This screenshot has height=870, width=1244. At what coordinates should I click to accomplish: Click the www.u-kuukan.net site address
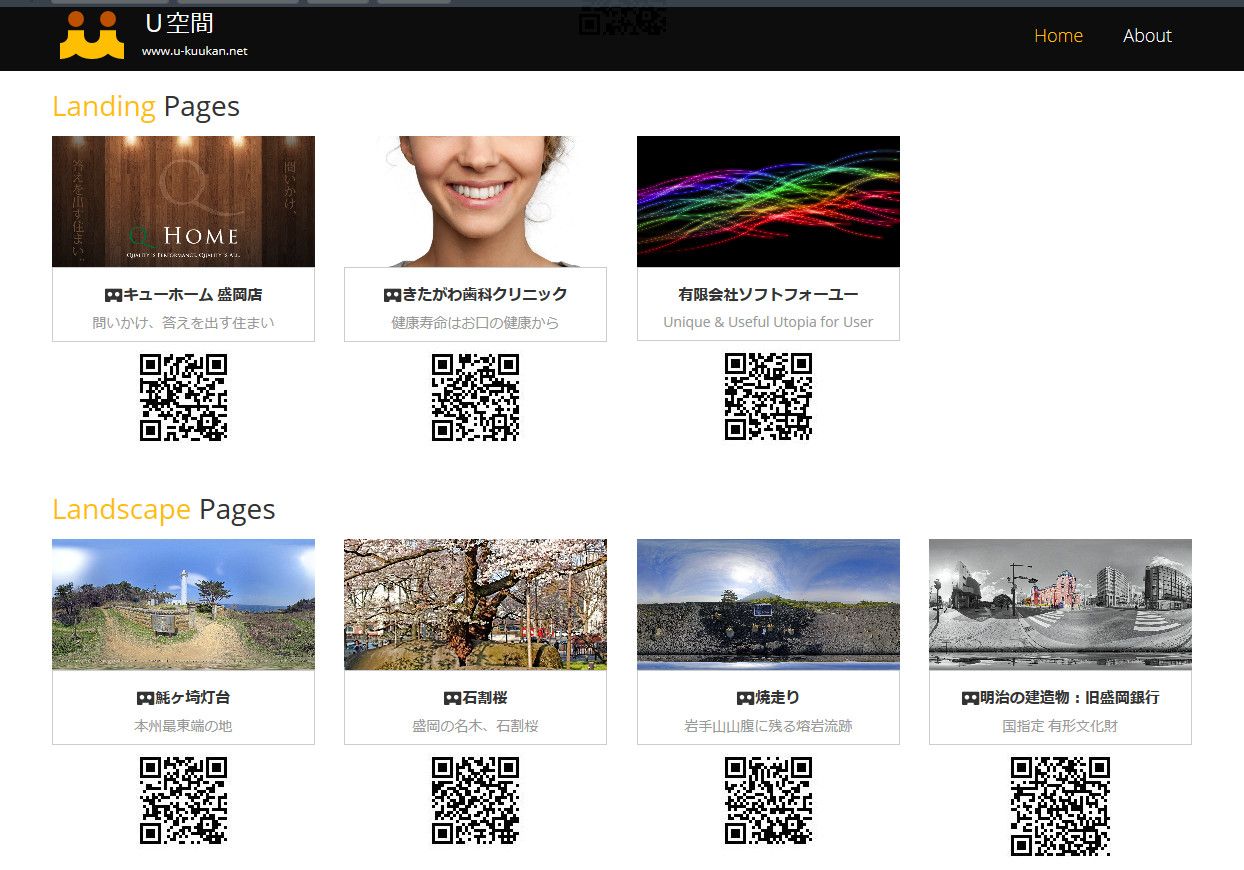pos(194,51)
